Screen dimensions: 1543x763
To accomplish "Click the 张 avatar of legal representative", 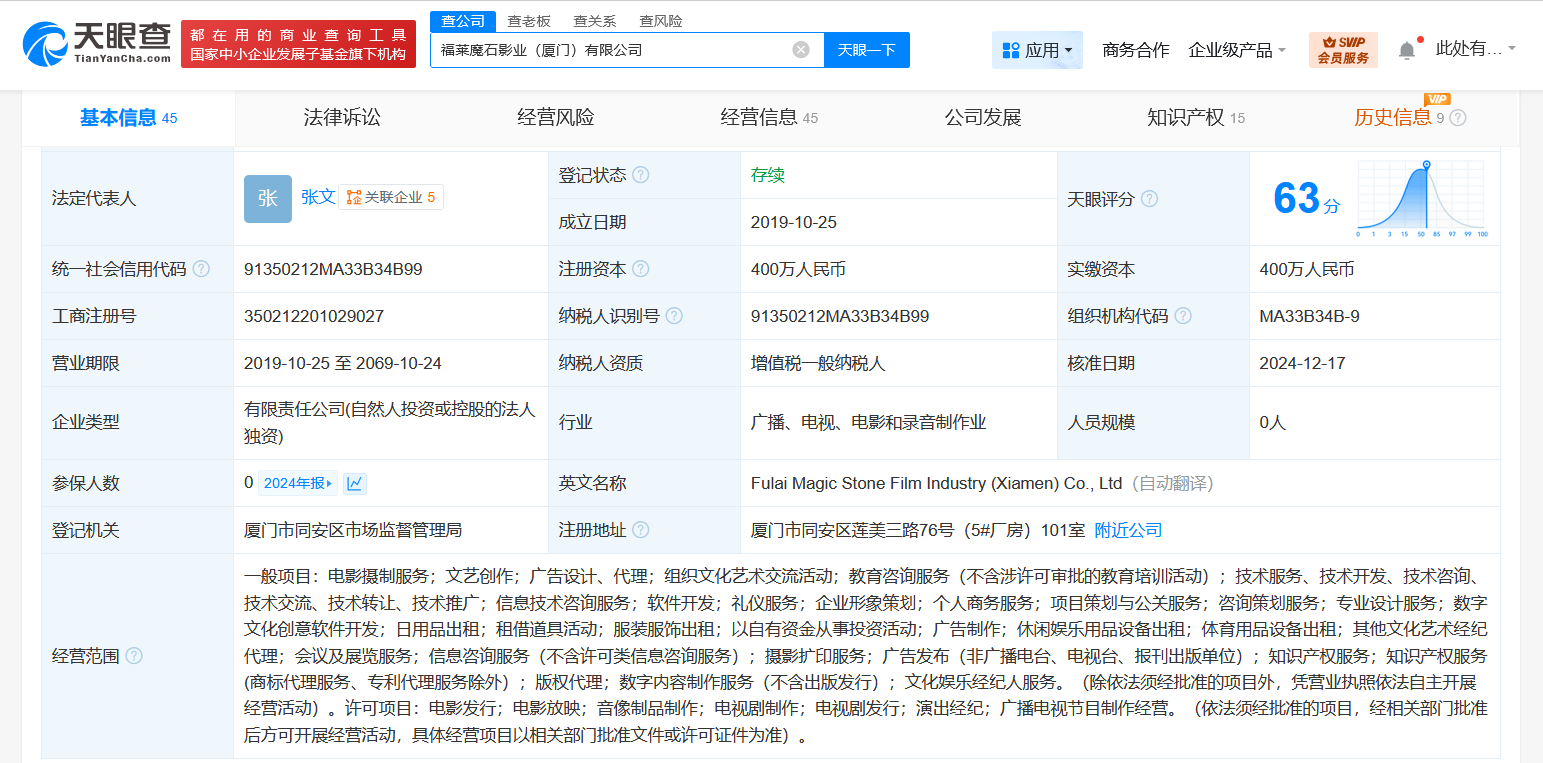I will coord(268,199).
